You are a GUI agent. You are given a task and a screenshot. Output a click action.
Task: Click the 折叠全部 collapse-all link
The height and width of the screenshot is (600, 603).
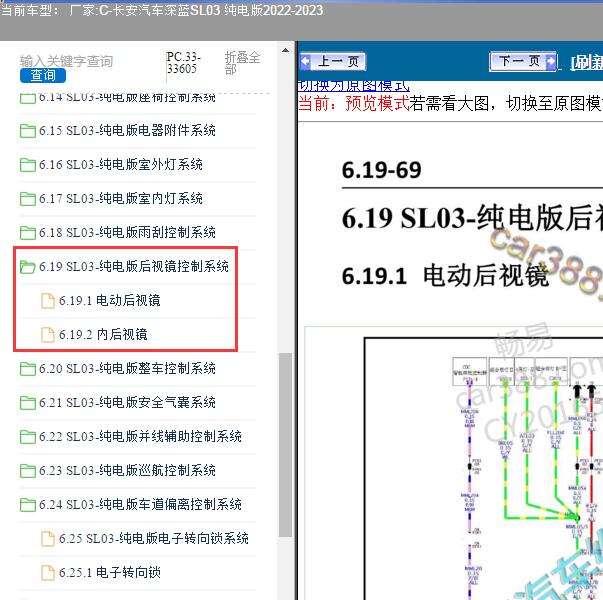coord(242,63)
